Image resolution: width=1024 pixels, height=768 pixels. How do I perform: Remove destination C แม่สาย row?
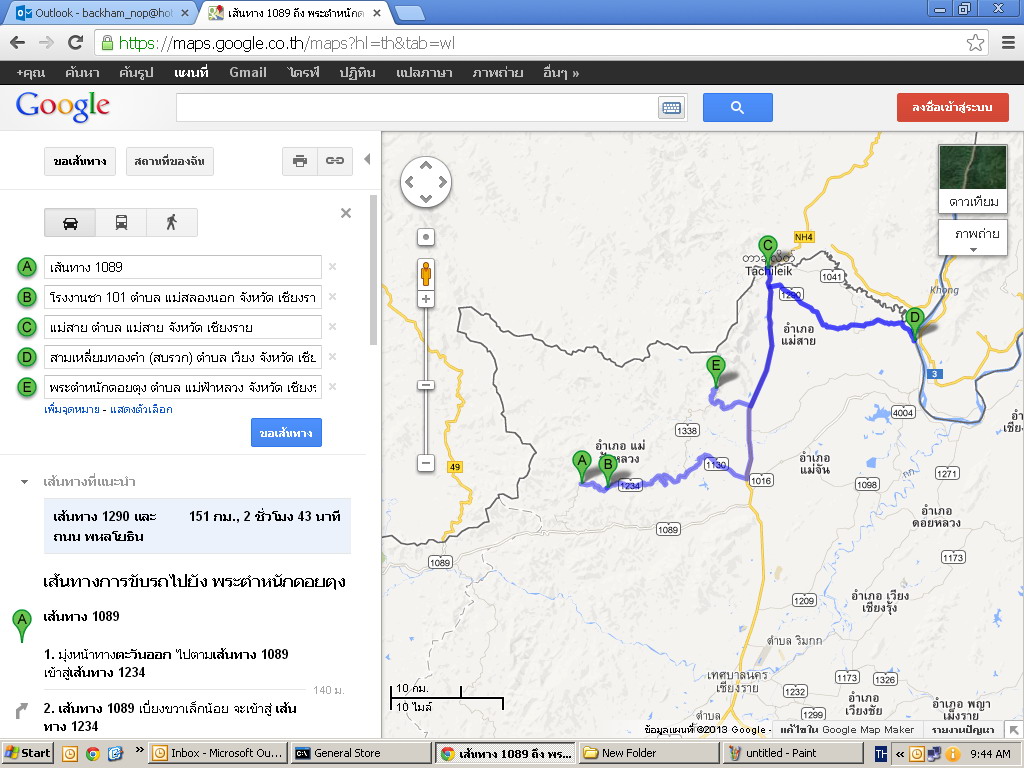coord(332,327)
